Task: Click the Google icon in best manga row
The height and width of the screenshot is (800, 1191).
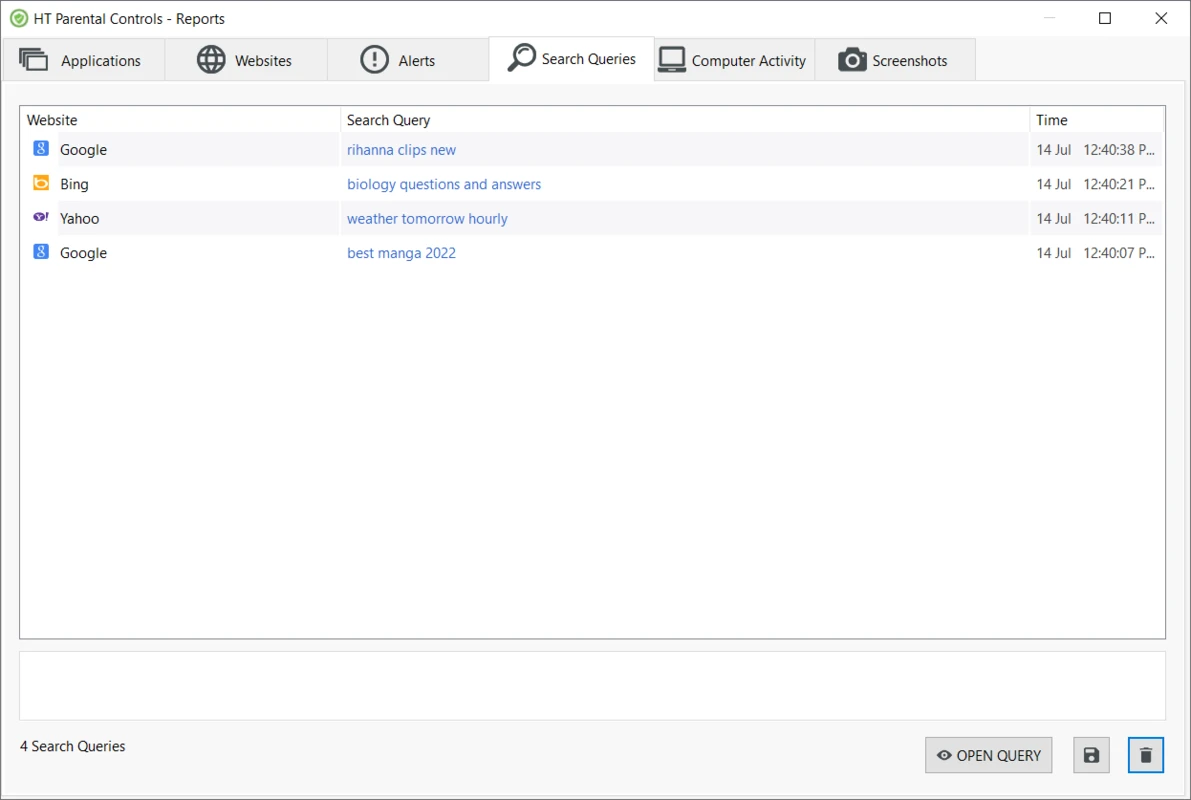Action: pos(41,251)
